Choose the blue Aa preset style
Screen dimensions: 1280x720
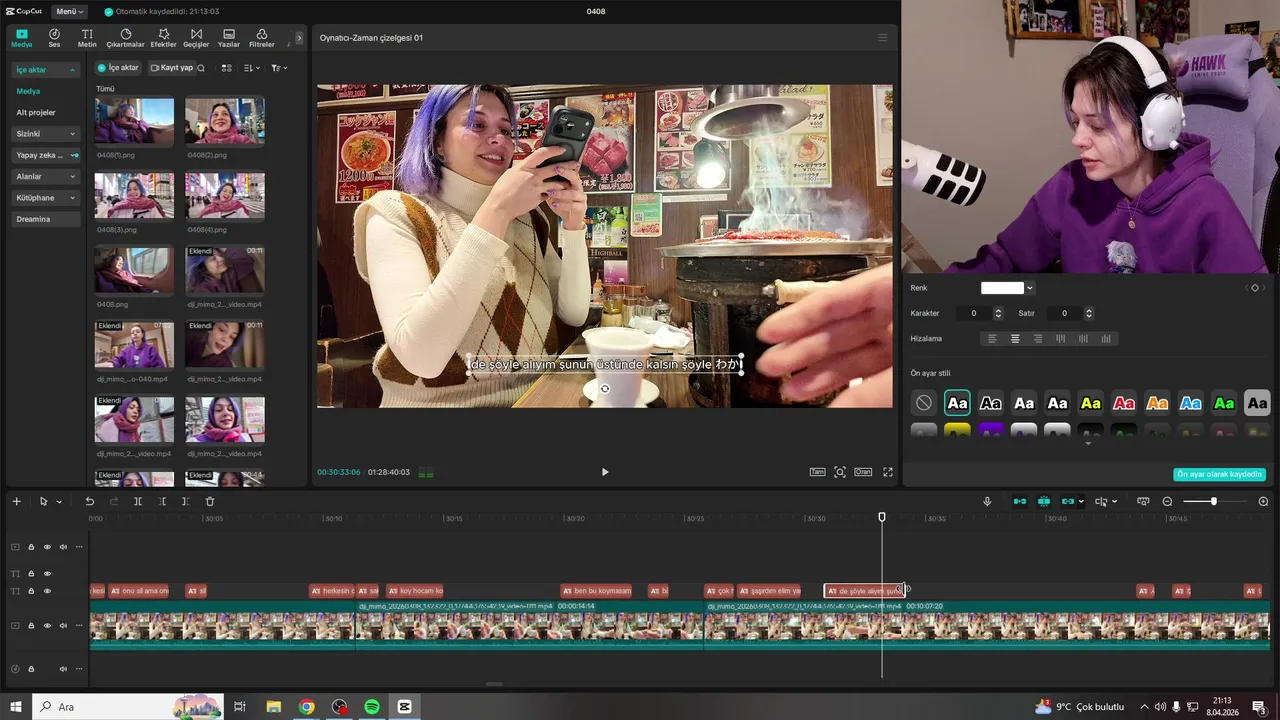click(1191, 403)
